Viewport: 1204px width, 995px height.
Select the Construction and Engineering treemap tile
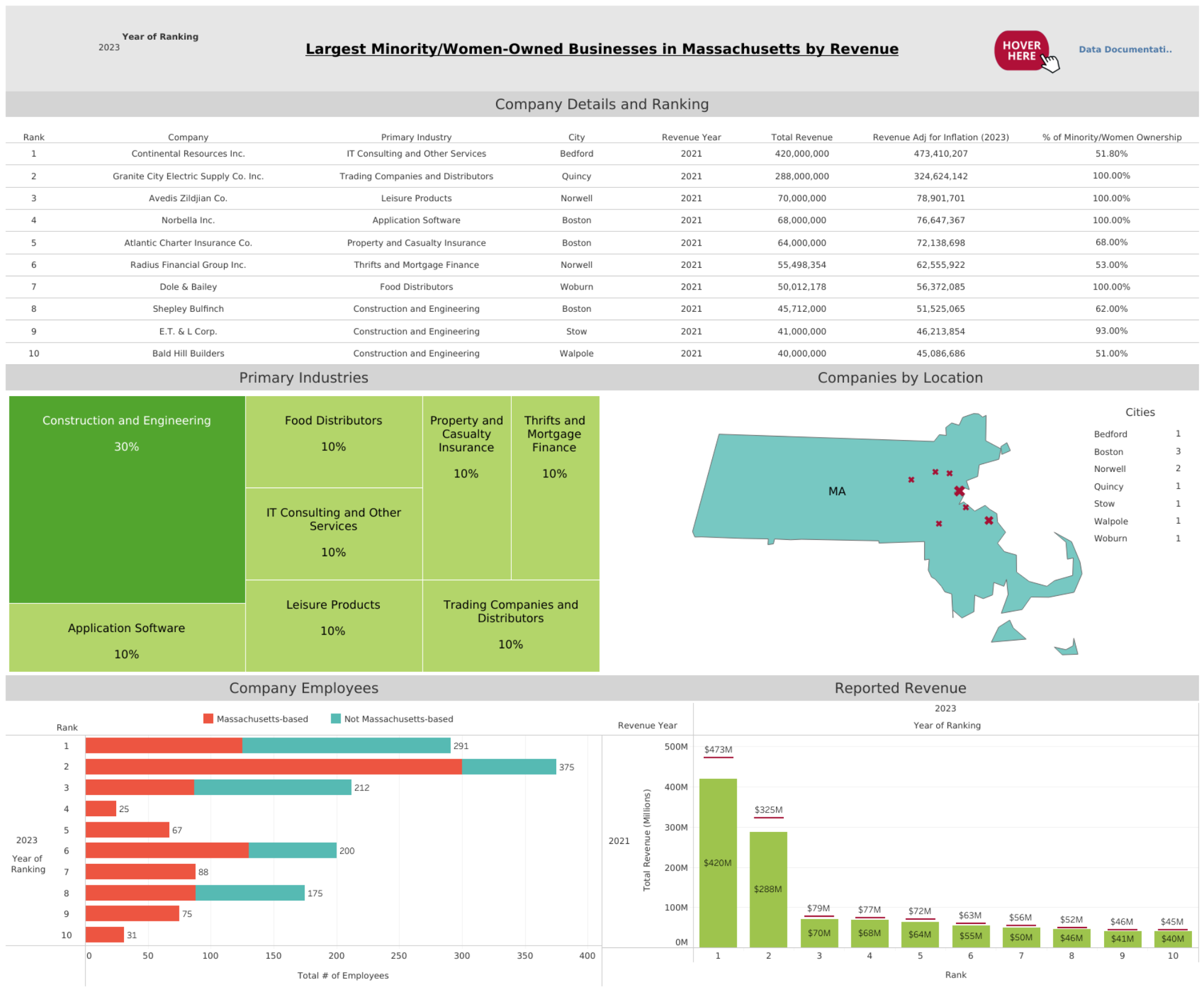(x=127, y=499)
